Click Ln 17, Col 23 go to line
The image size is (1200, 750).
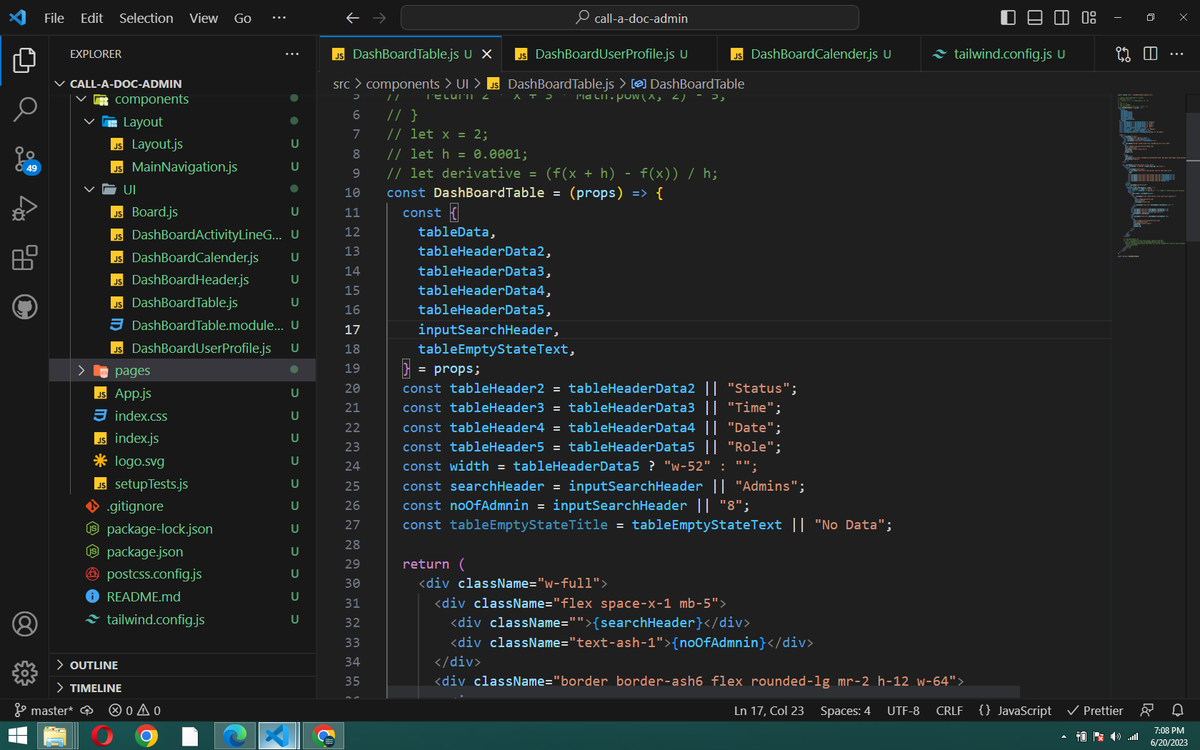(x=769, y=710)
